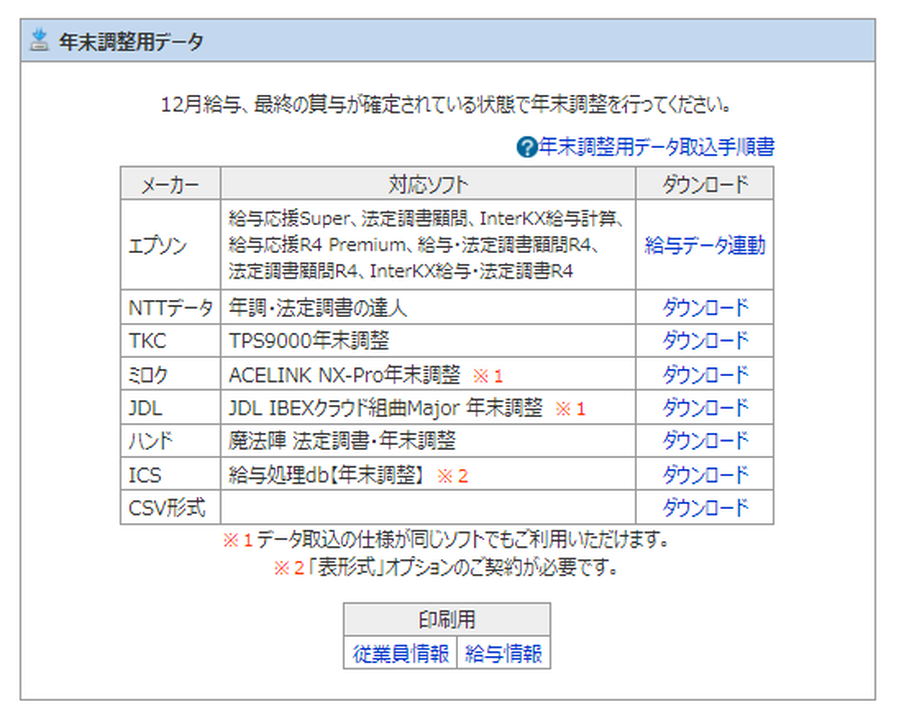Click the 年末調整用データ panel title
The width and height of the screenshot is (900, 720).
(131, 42)
